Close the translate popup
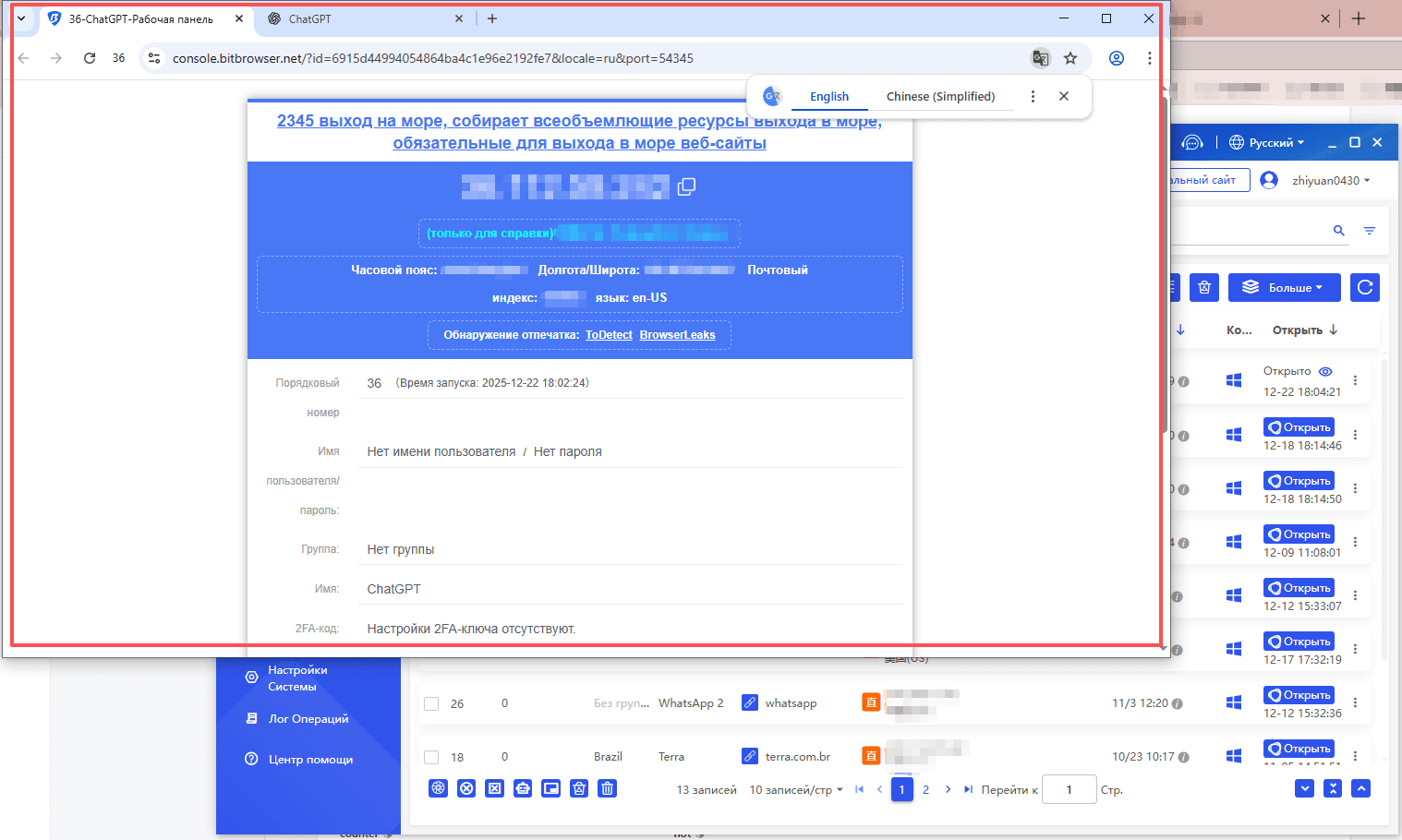The image size is (1402, 840). click(x=1064, y=96)
